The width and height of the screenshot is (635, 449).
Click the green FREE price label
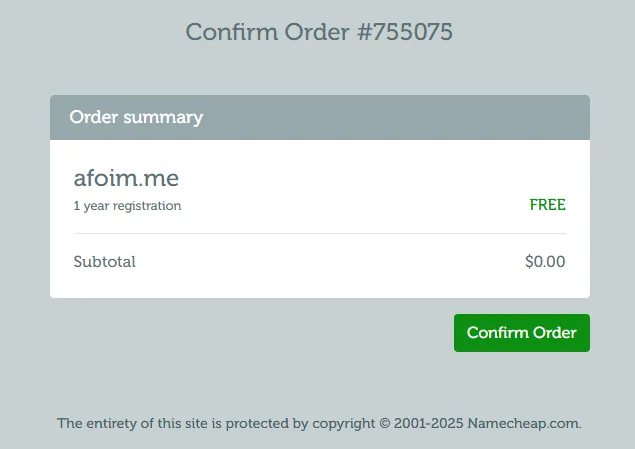[547, 205]
